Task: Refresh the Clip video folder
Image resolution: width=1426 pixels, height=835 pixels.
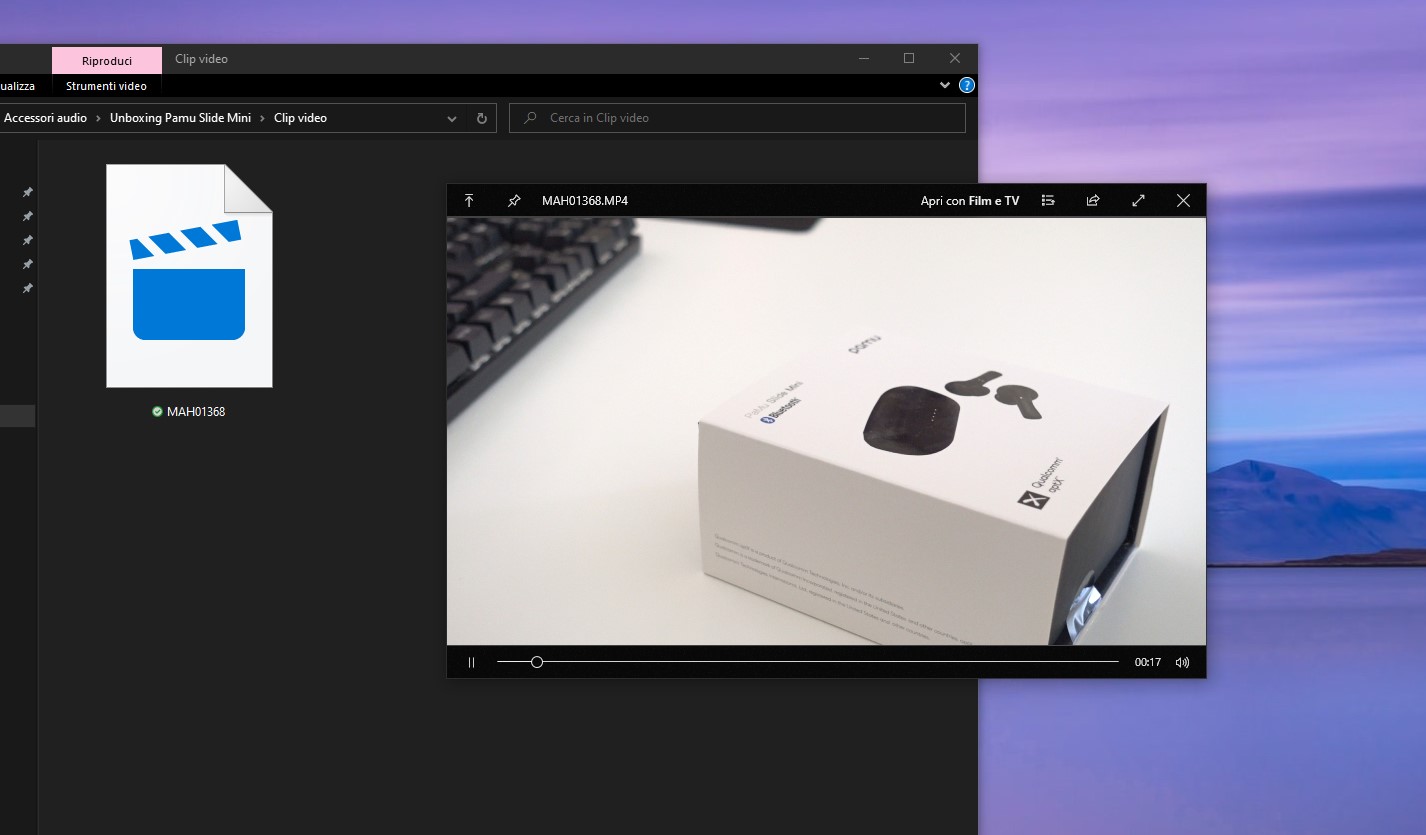Action: pyautogui.click(x=481, y=118)
